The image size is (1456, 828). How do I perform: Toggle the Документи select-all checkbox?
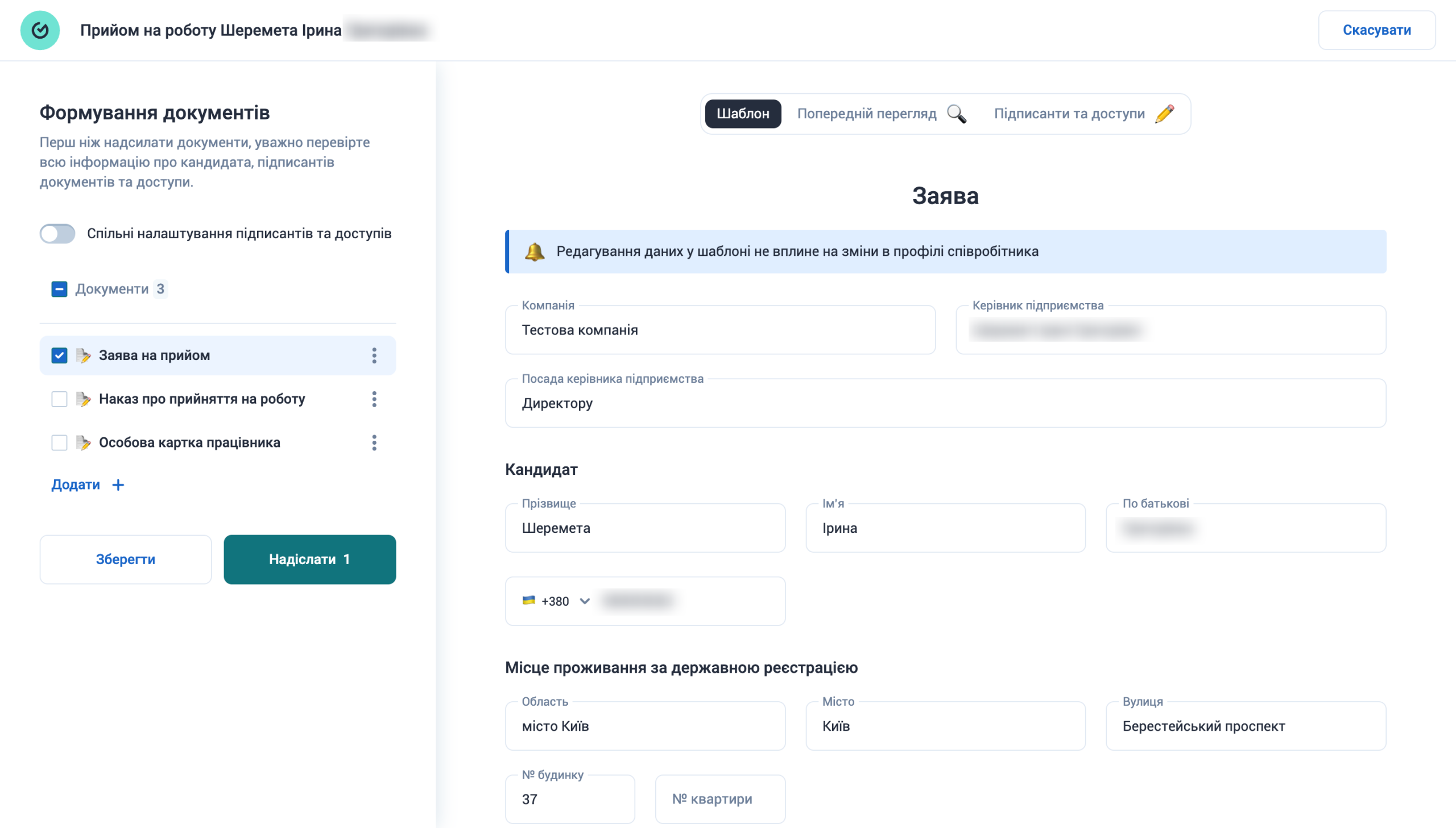[59, 289]
